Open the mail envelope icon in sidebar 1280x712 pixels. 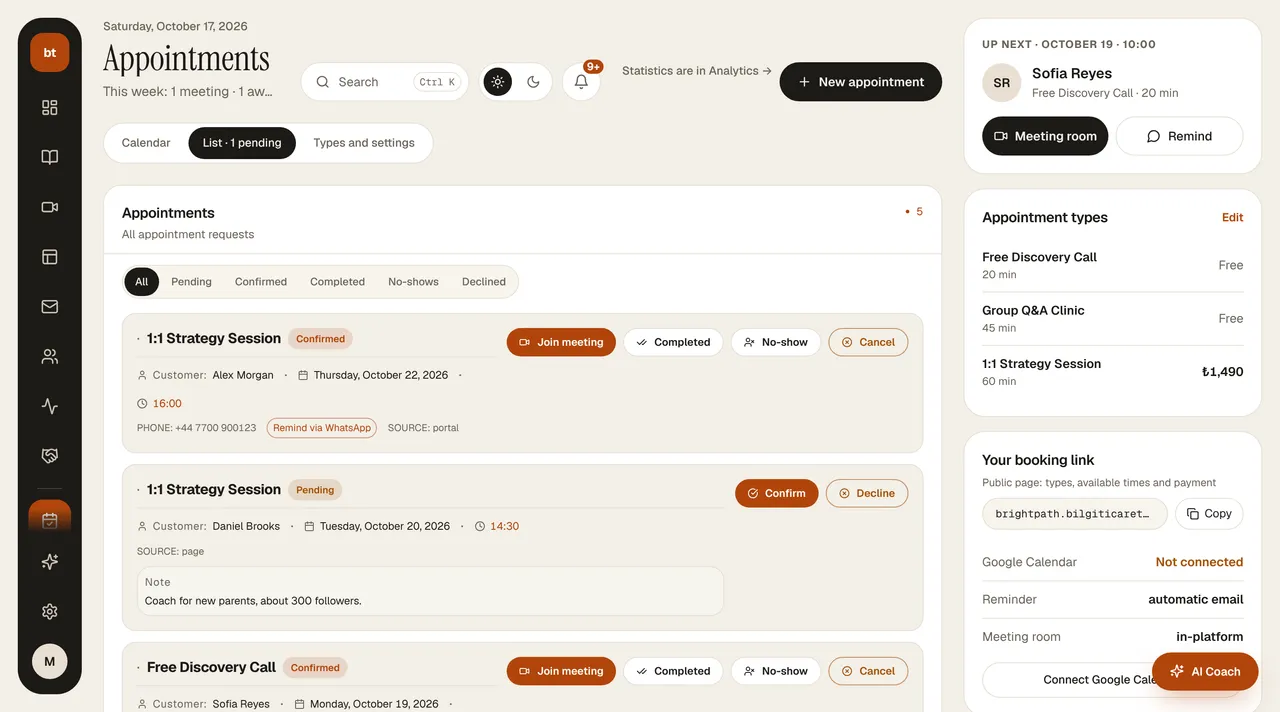point(50,307)
